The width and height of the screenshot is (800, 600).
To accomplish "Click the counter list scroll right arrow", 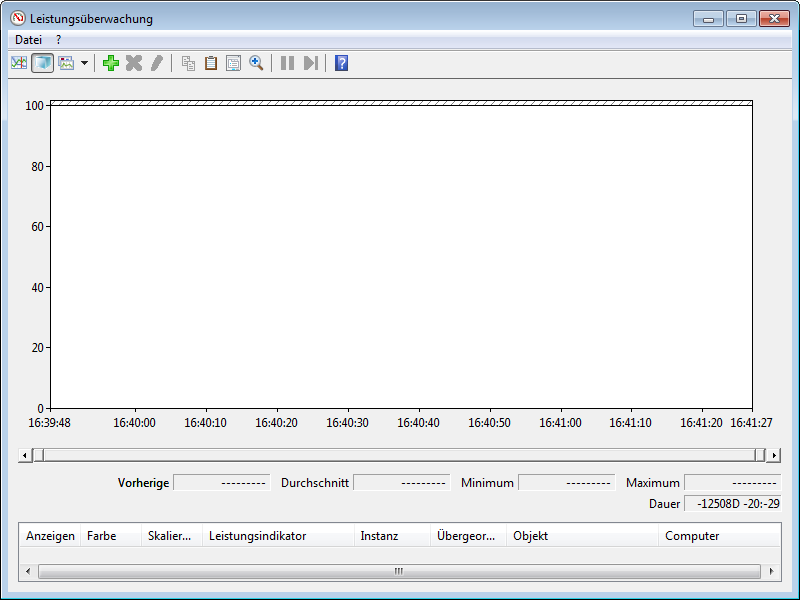I will pyautogui.click(x=771, y=571).
